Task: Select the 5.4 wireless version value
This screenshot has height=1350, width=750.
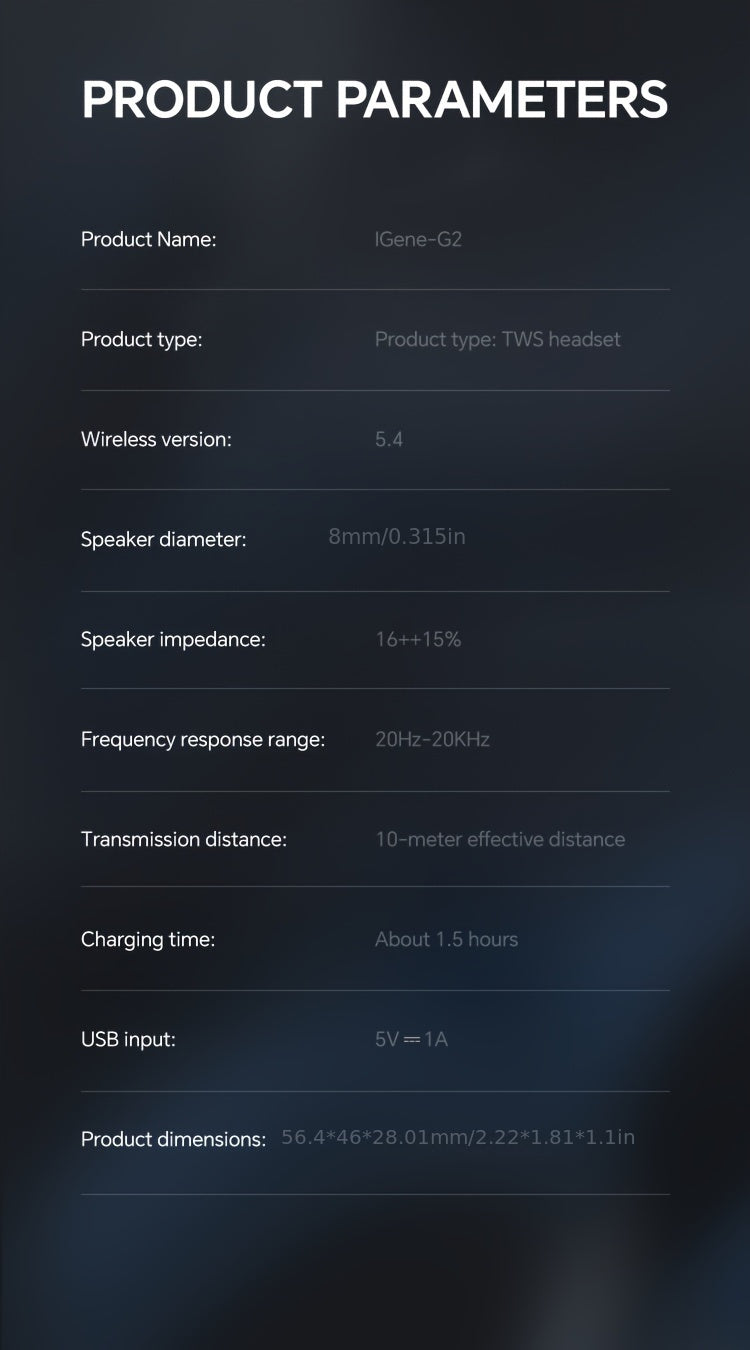Action: tap(389, 440)
